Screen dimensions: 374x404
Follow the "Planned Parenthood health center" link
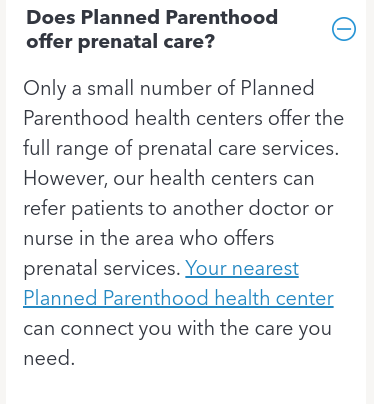click(x=178, y=298)
